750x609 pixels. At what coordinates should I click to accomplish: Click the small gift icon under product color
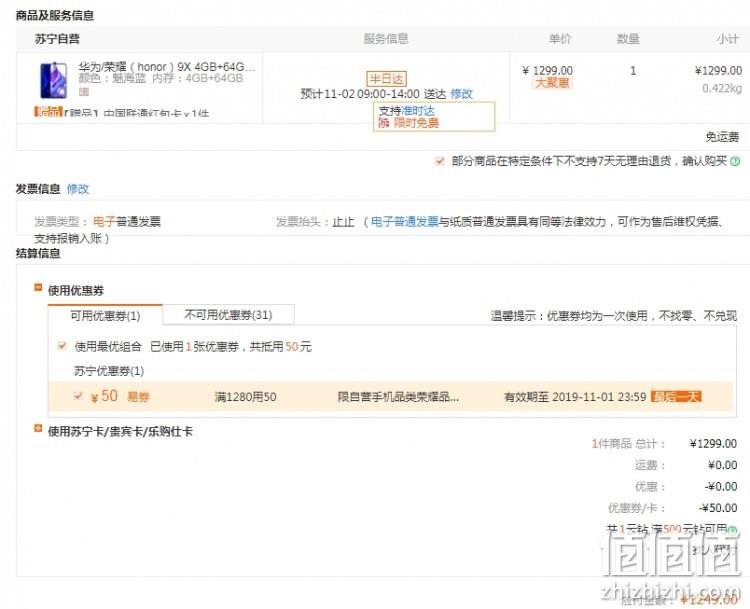coord(84,91)
